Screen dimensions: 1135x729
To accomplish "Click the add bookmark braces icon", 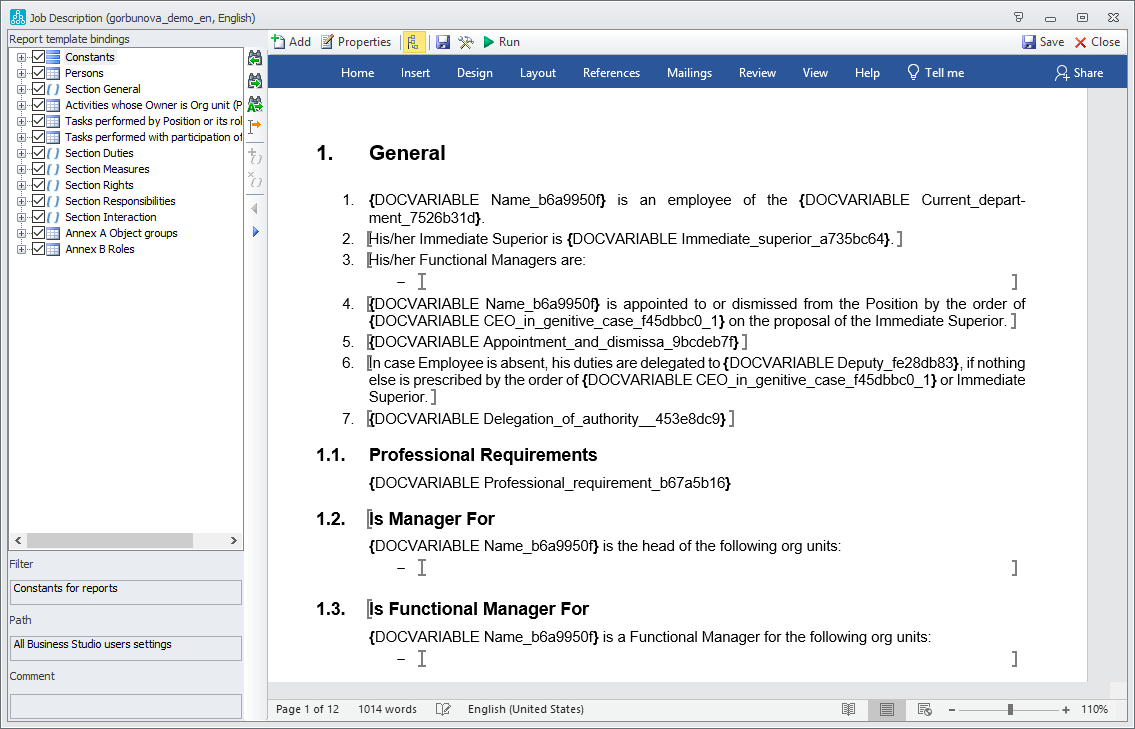I will [255, 156].
